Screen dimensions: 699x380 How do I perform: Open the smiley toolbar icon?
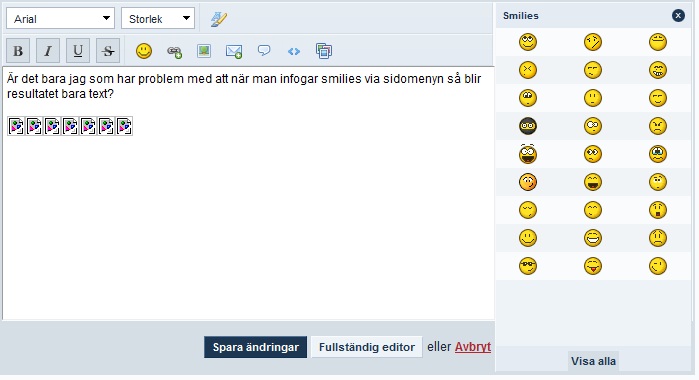pos(144,51)
